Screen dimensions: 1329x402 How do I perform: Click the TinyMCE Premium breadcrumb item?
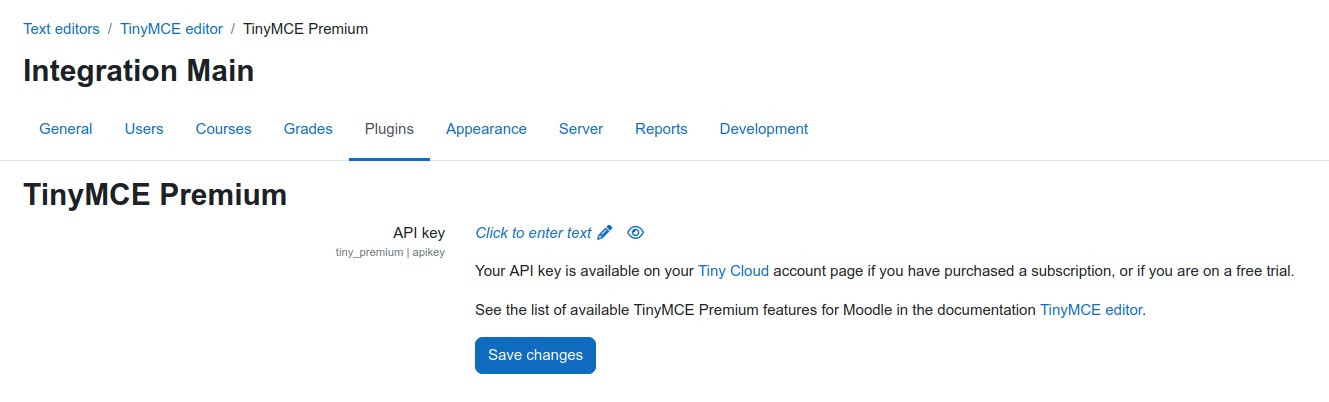[x=306, y=29]
